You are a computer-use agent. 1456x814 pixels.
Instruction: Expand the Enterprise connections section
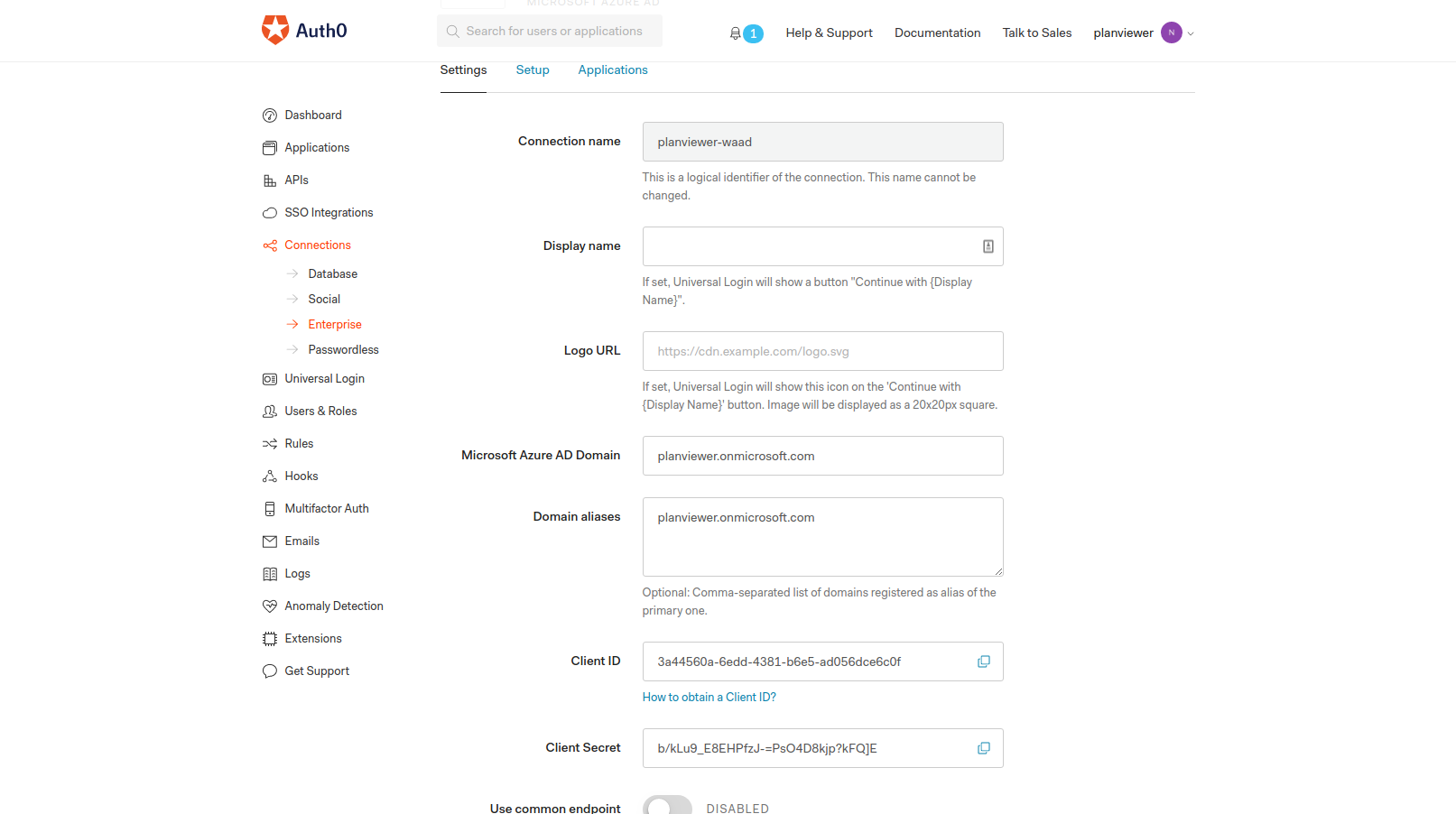(x=335, y=324)
